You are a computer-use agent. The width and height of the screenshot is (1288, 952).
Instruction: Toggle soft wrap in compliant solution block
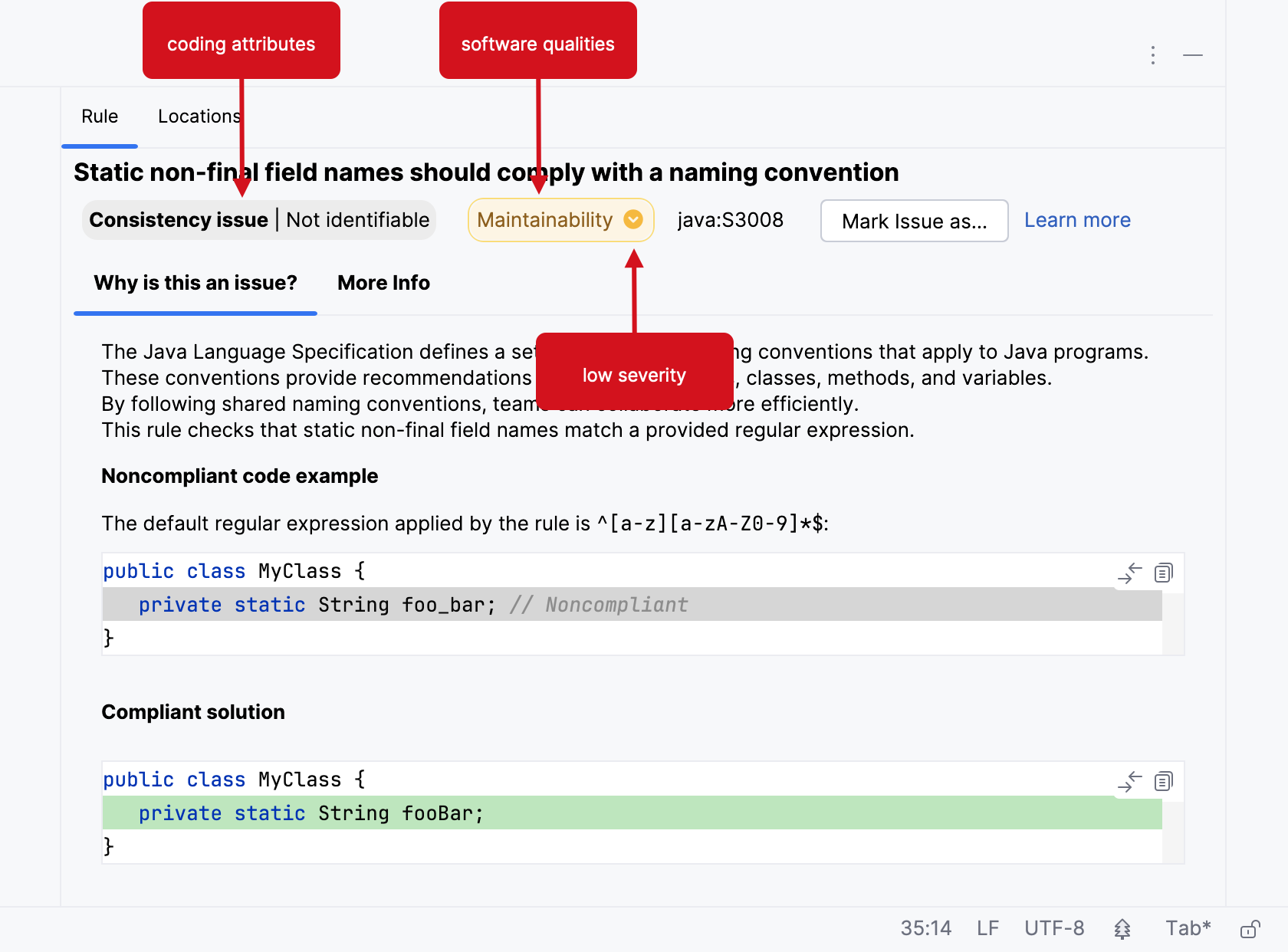pyautogui.click(x=1129, y=781)
